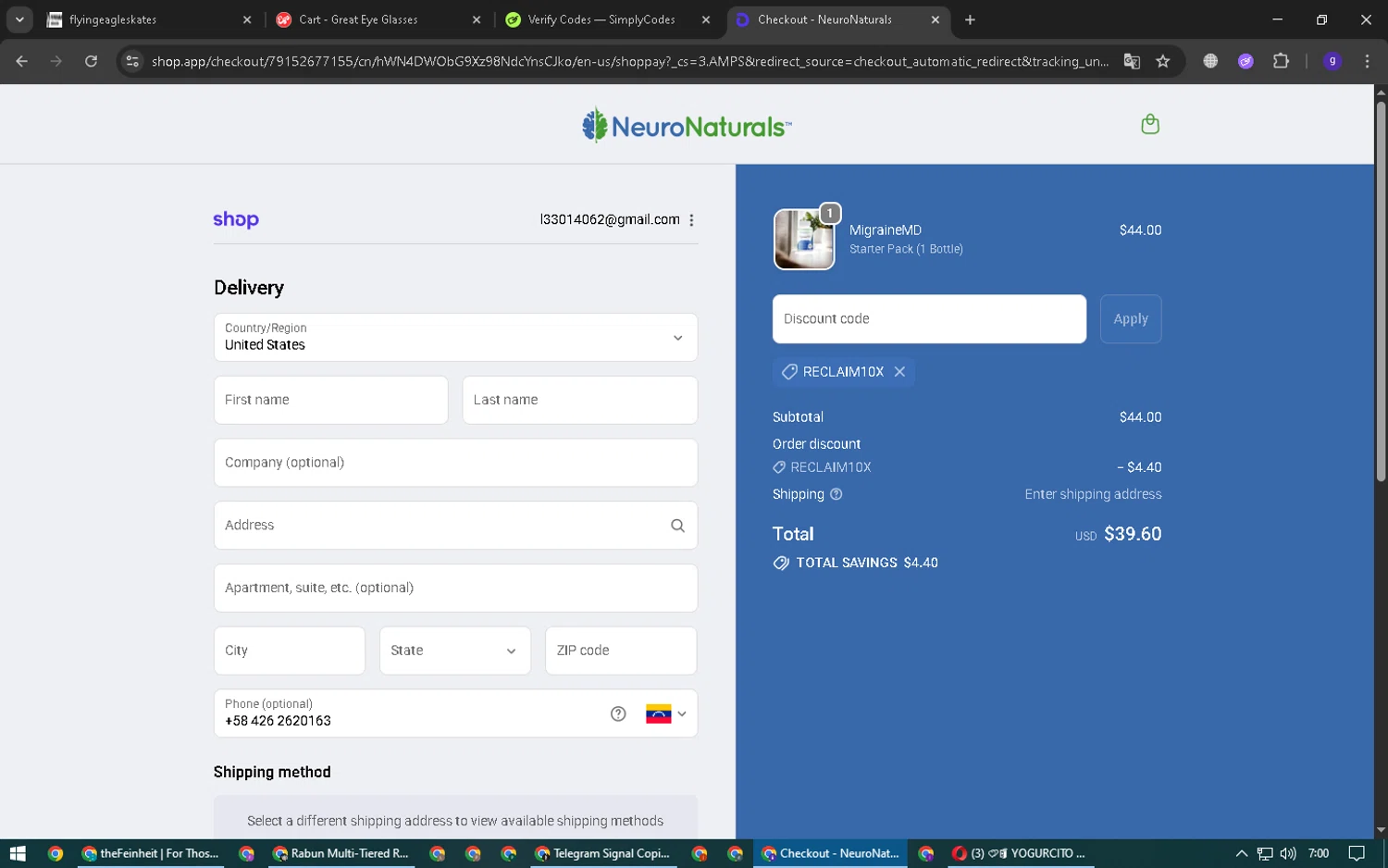
Task: Bookmark this page with star icon
Action: coord(1163,61)
